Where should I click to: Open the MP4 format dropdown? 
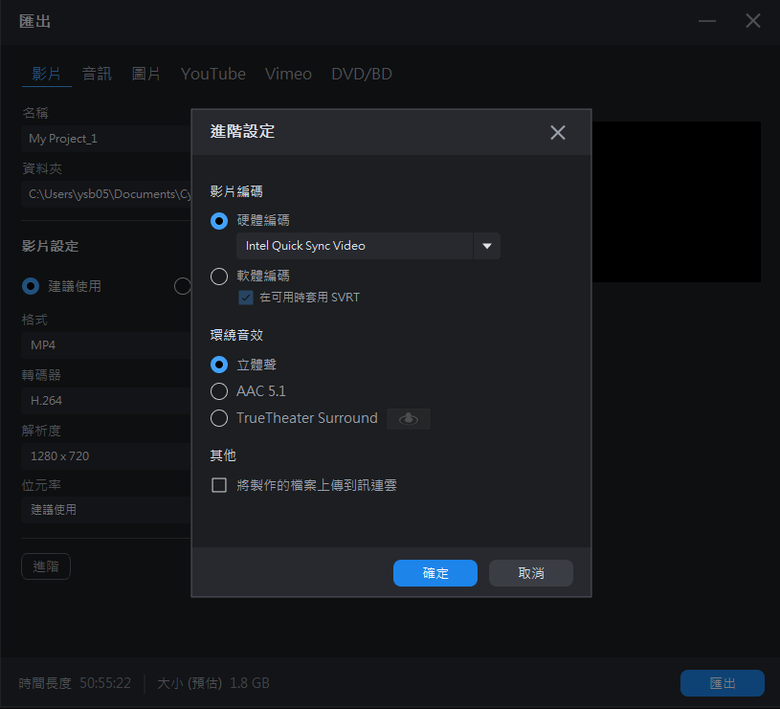click(x=106, y=345)
